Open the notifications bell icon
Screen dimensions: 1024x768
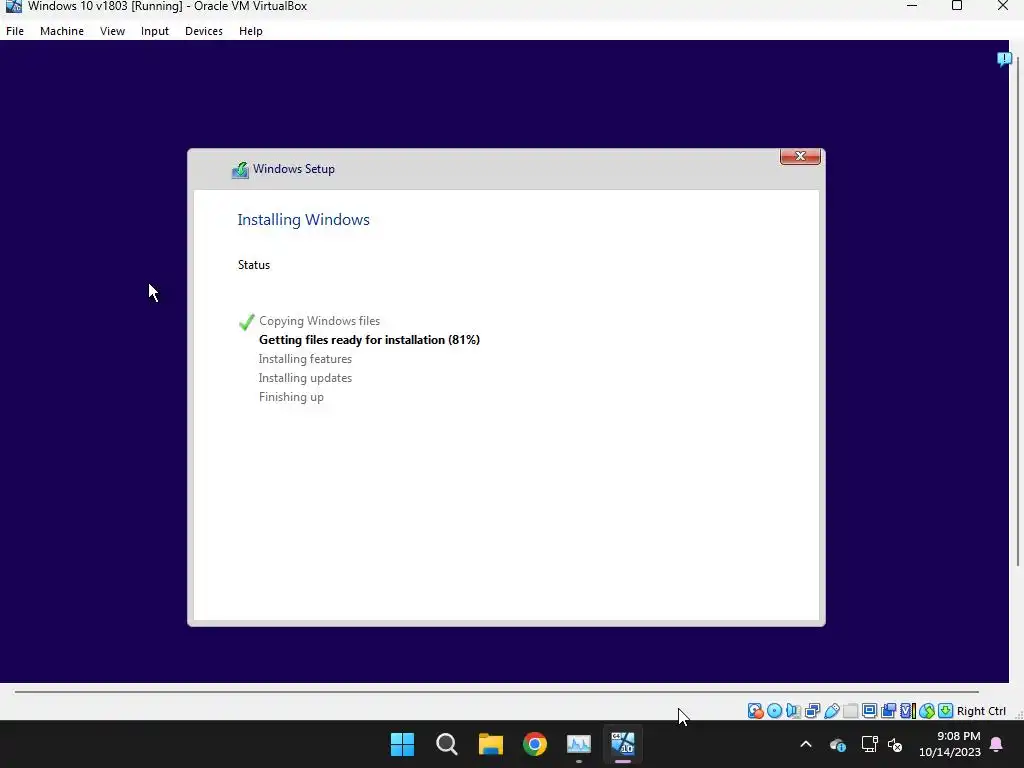pyautogui.click(x=997, y=744)
